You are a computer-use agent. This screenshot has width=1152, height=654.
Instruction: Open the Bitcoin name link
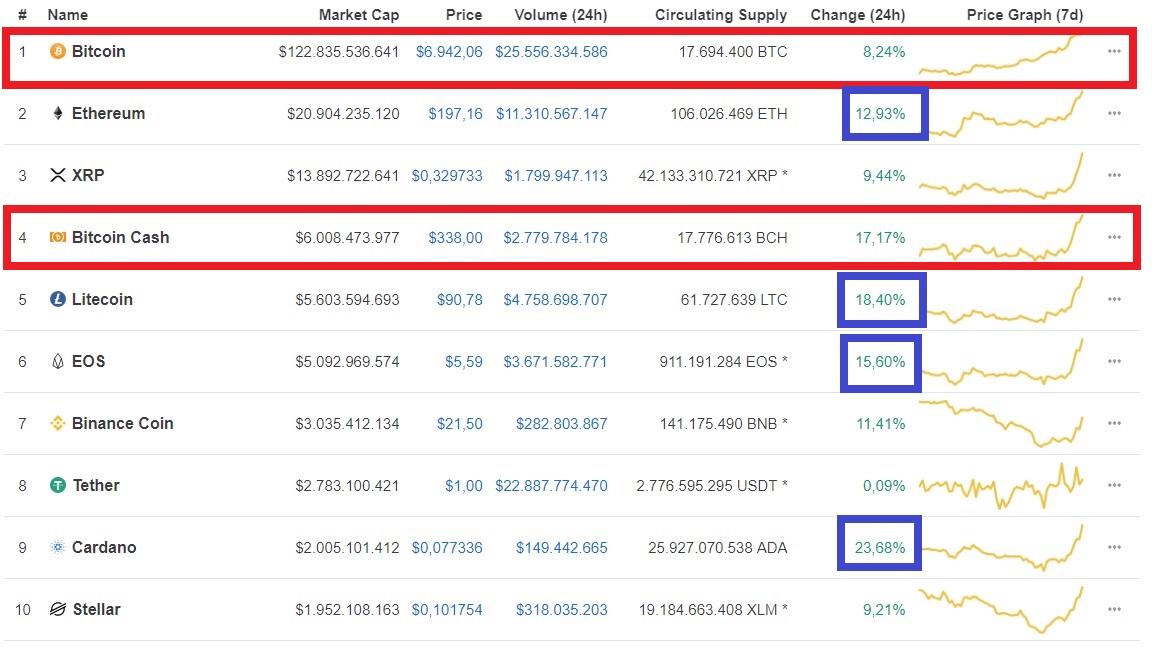[98, 51]
